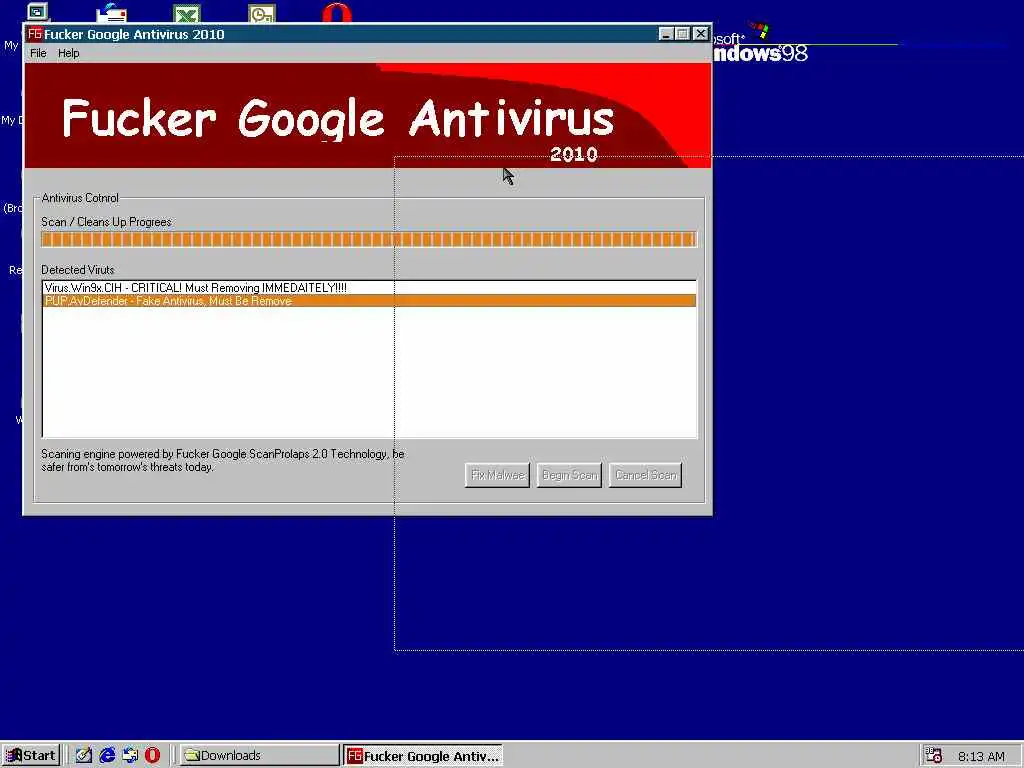This screenshot has width=1024, height=768.
Task: Launch Outlook Express quick launch icon
Action: [130, 756]
